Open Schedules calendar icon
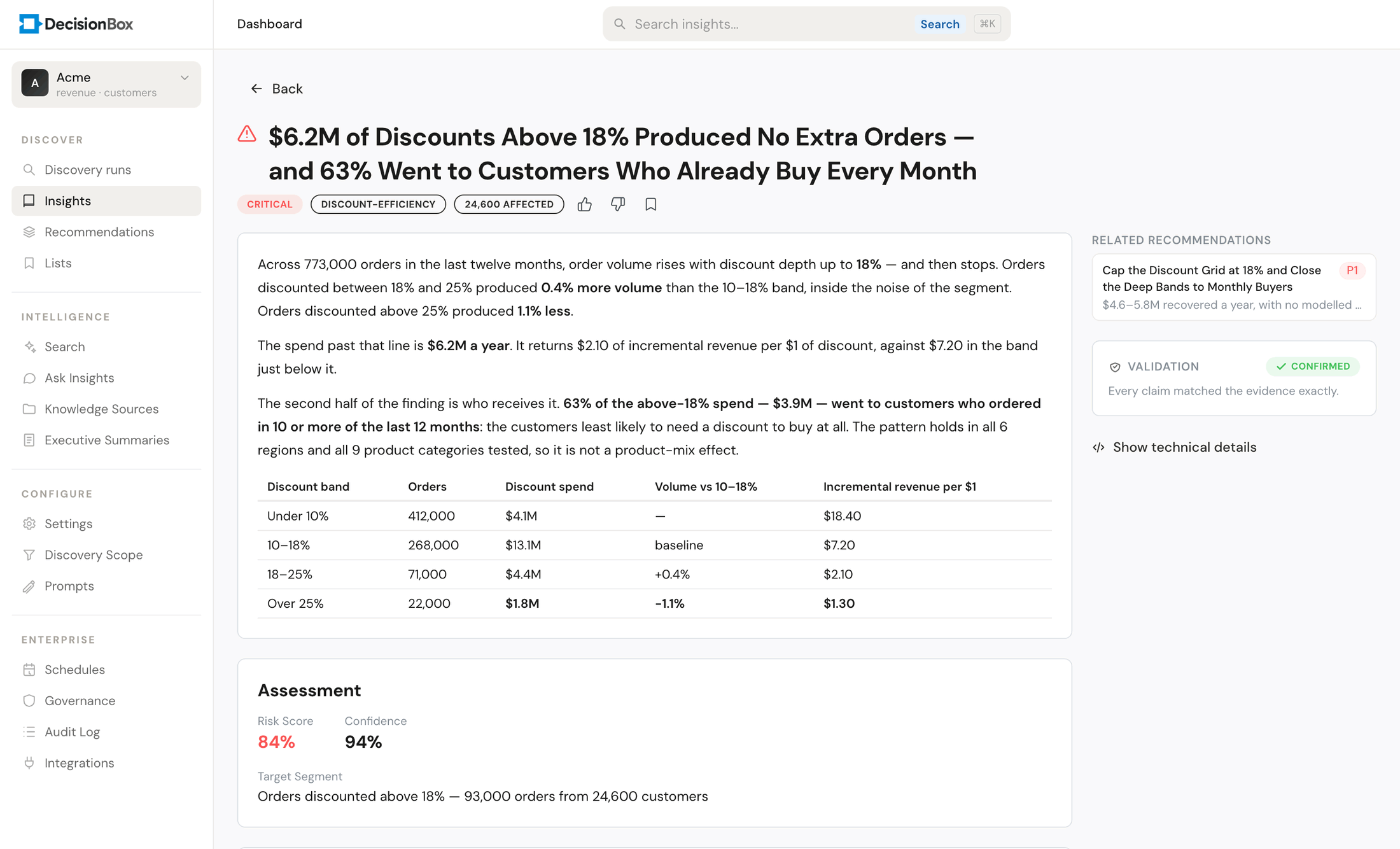Image resolution: width=1400 pixels, height=849 pixels. click(x=29, y=670)
